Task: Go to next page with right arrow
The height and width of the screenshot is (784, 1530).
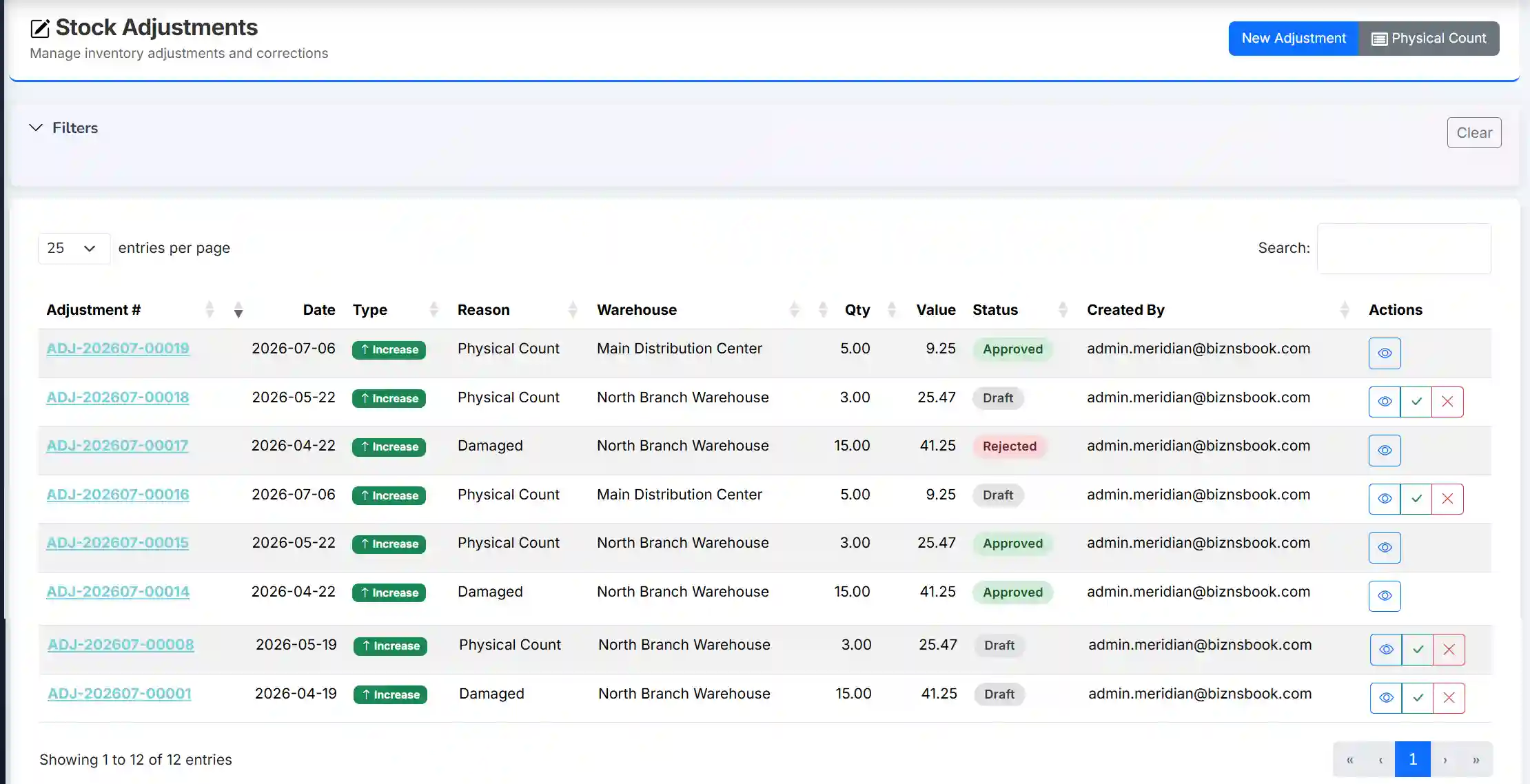Action: [x=1445, y=759]
